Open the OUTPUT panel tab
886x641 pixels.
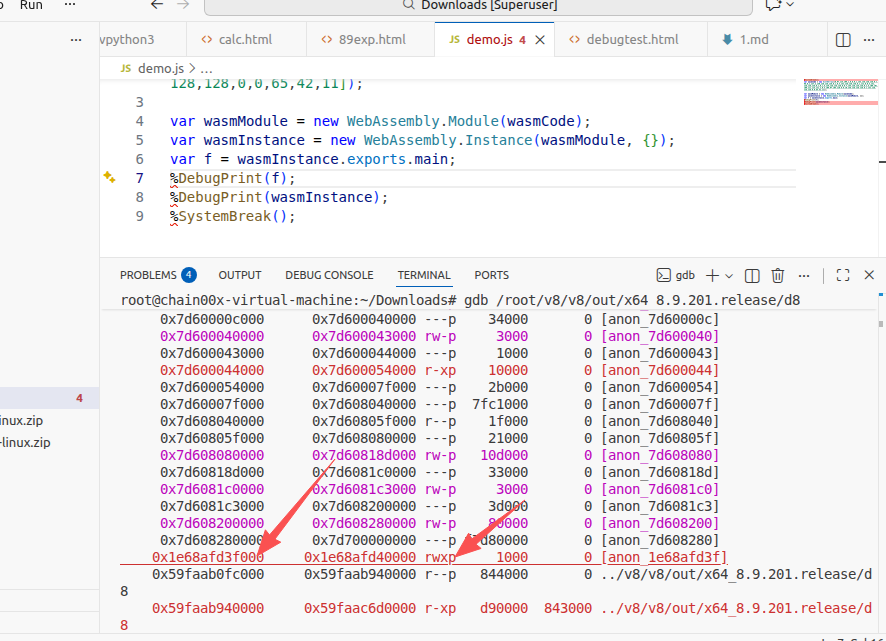(x=240, y=275)
